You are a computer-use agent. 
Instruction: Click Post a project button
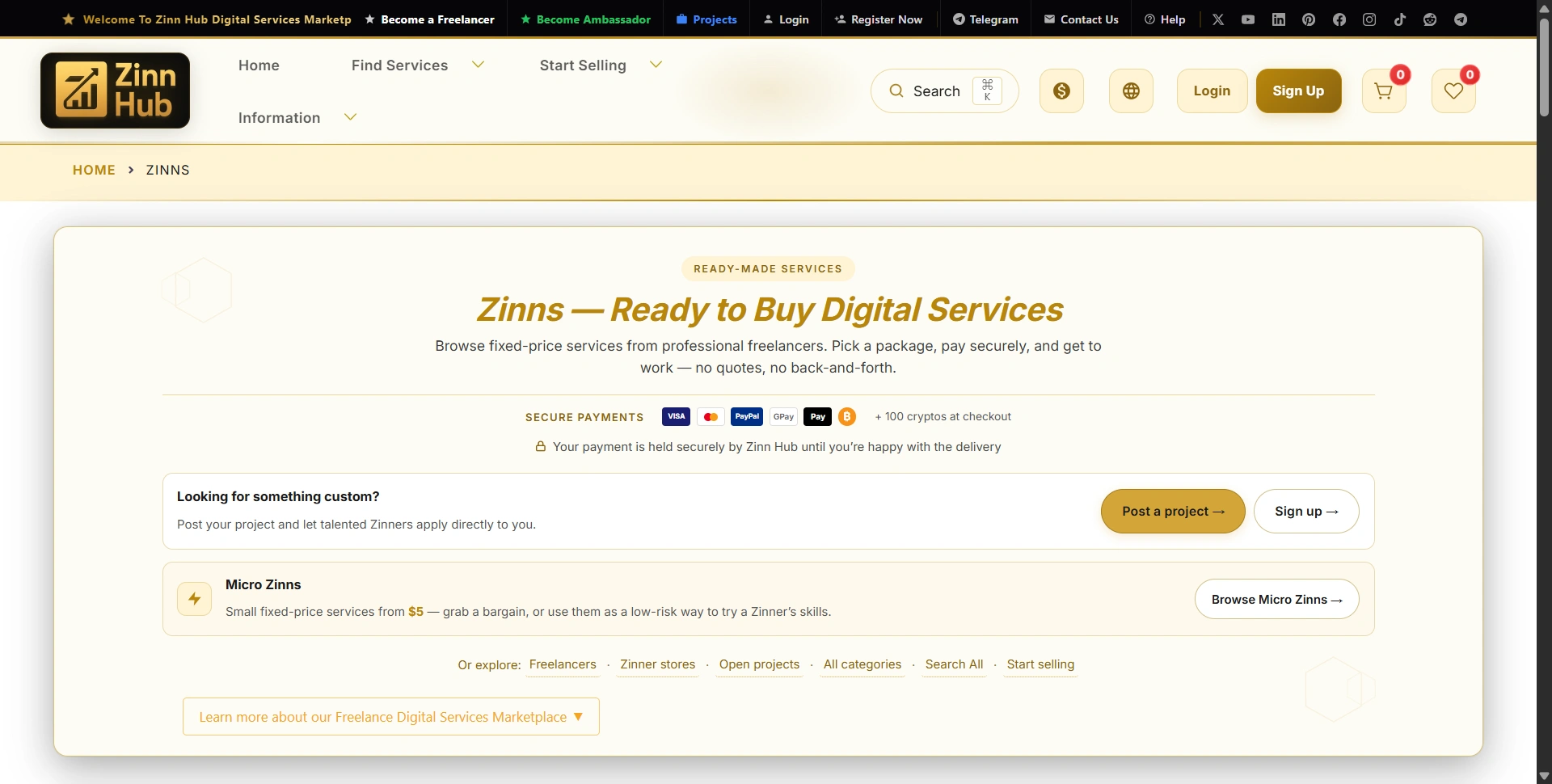1173,511
